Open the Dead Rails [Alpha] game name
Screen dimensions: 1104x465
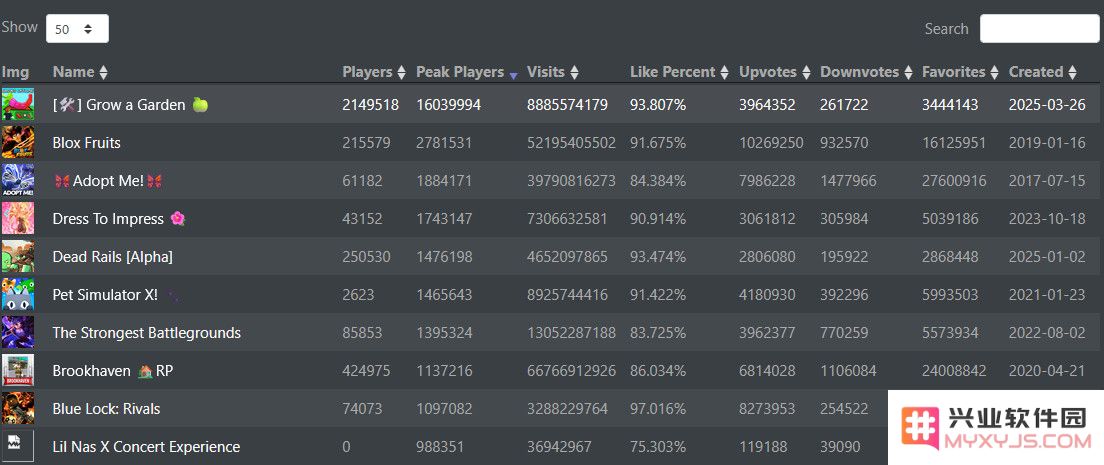113,257
